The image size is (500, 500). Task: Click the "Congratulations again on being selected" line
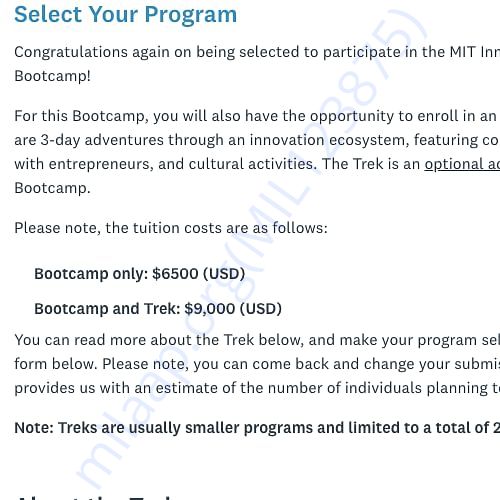coord(257,53)
